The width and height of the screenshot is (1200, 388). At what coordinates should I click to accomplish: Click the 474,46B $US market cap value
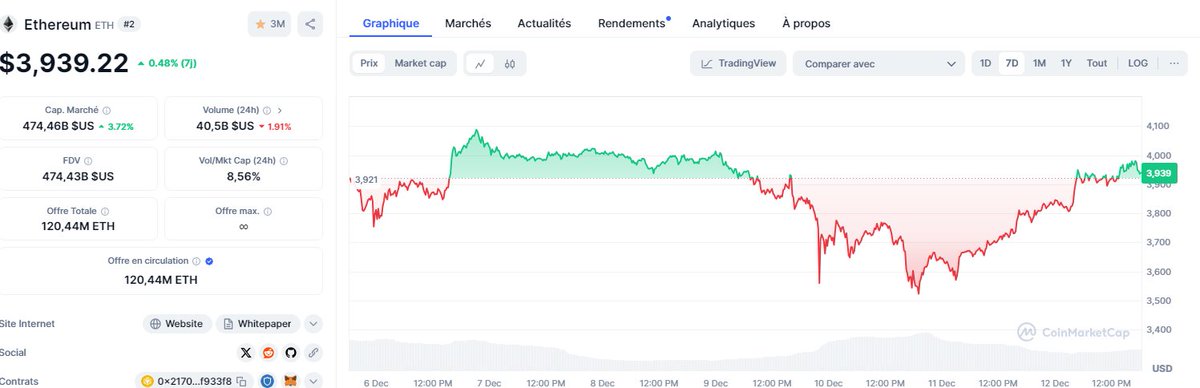pos(59,126)
